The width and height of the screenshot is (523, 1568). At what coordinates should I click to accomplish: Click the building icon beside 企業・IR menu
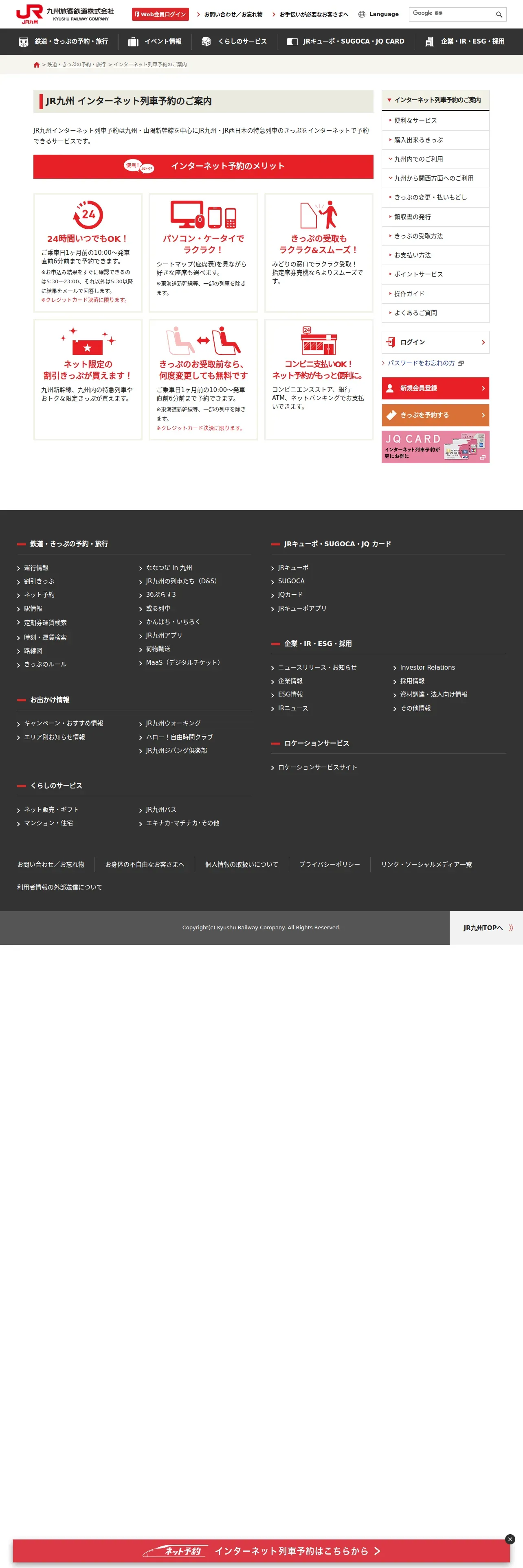[x=429, y=42]
